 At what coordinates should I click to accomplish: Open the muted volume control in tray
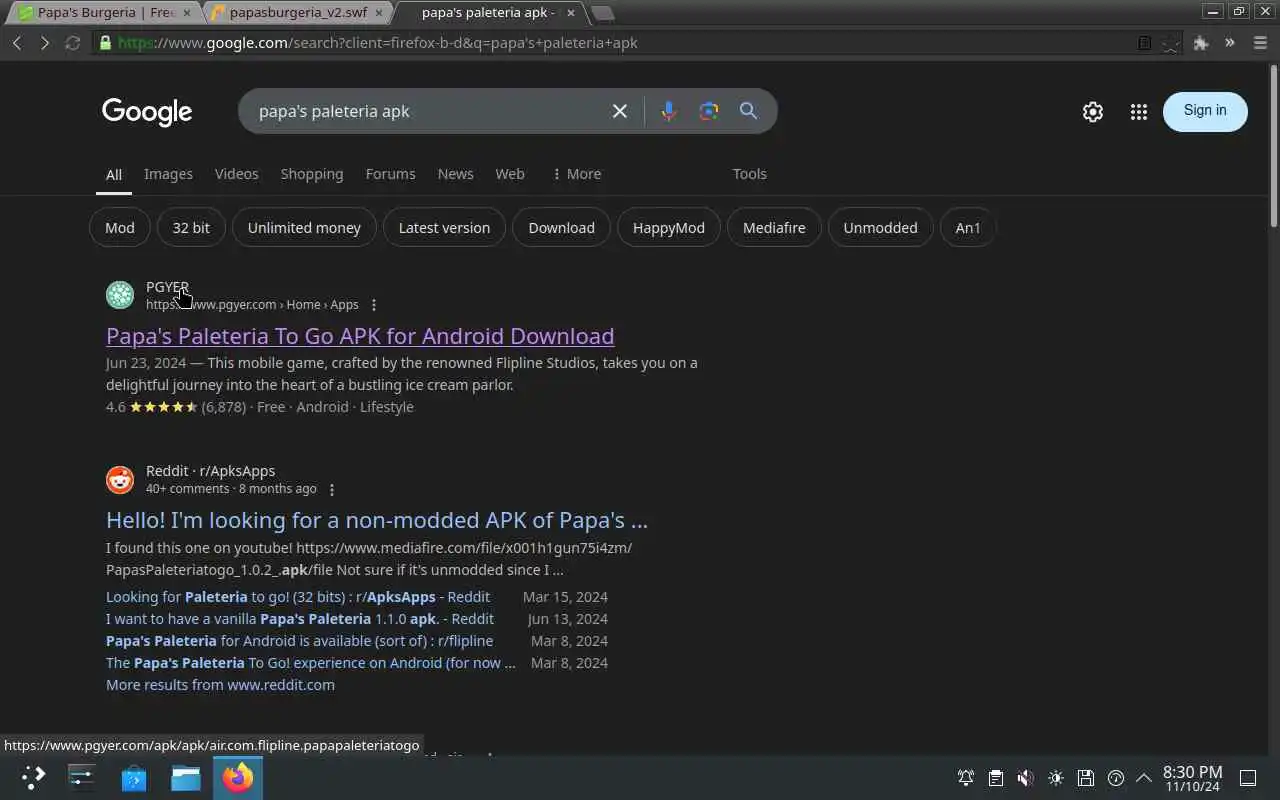point(1026,778)
